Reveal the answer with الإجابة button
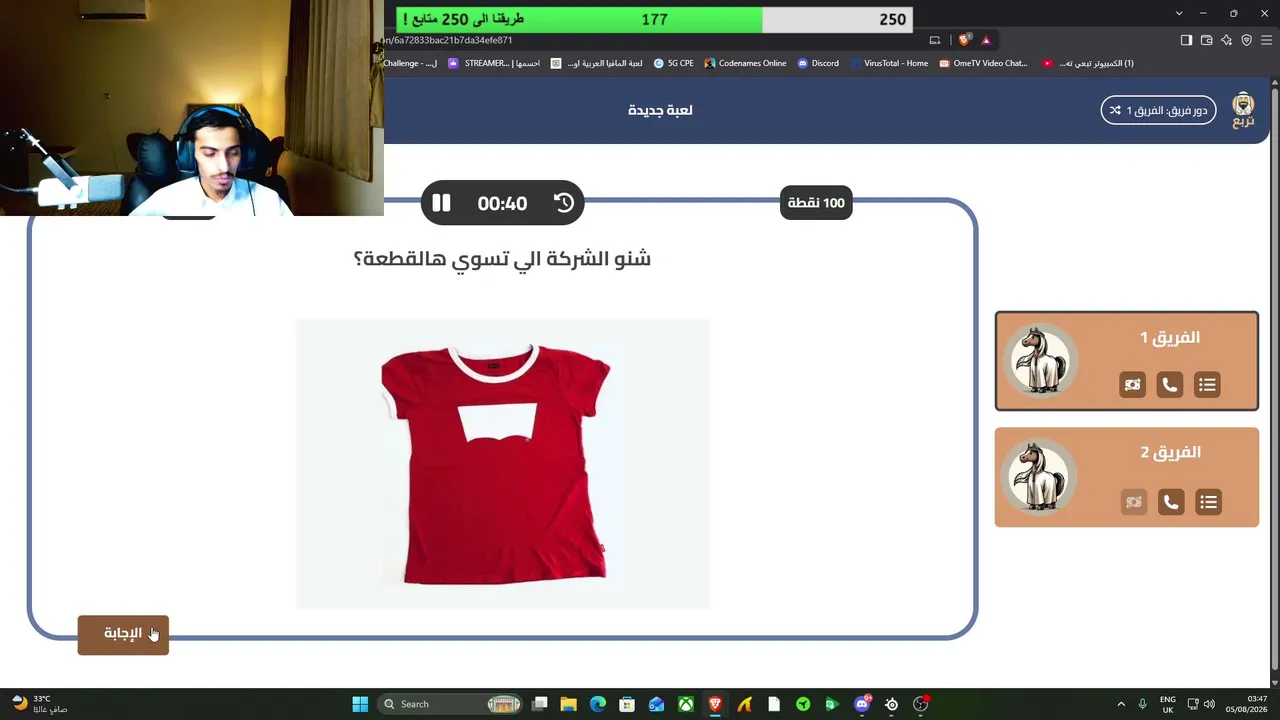 click(x=123, y=634)
